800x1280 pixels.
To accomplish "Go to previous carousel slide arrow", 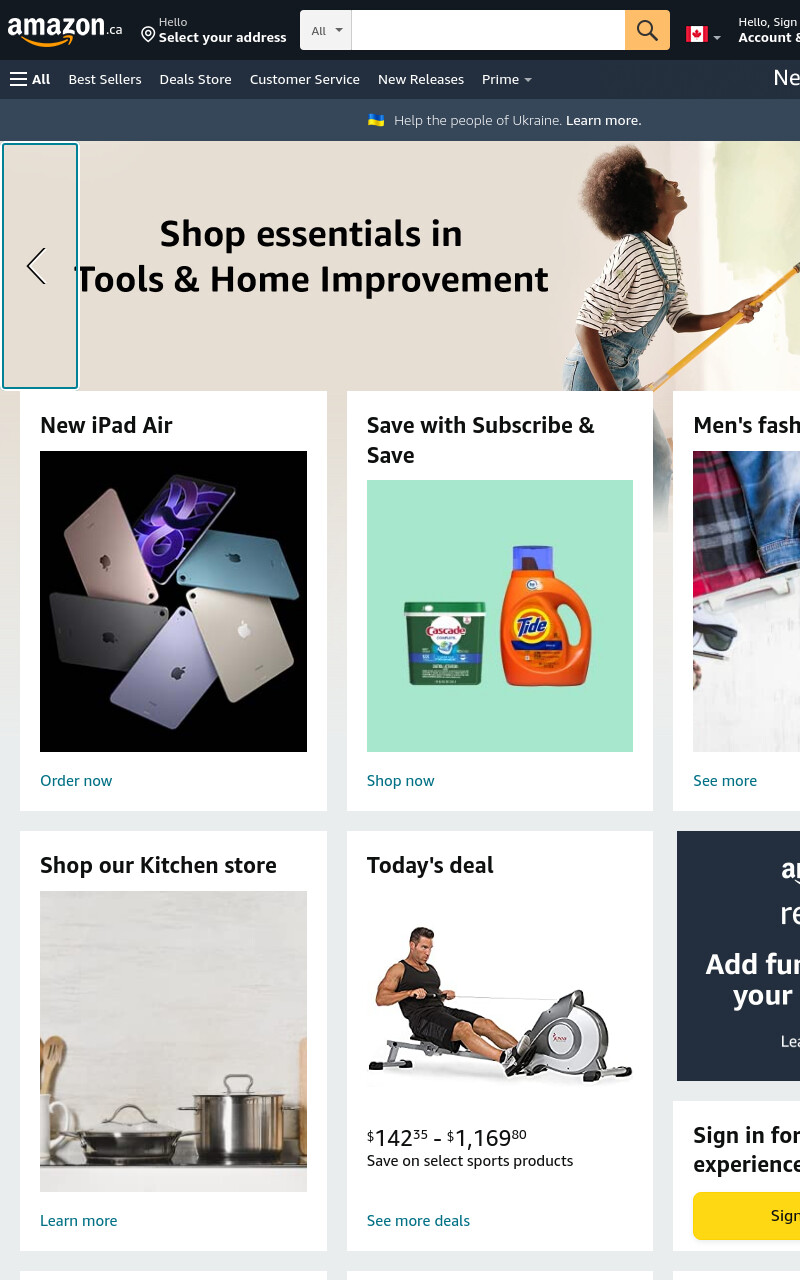I will point(40,266).
